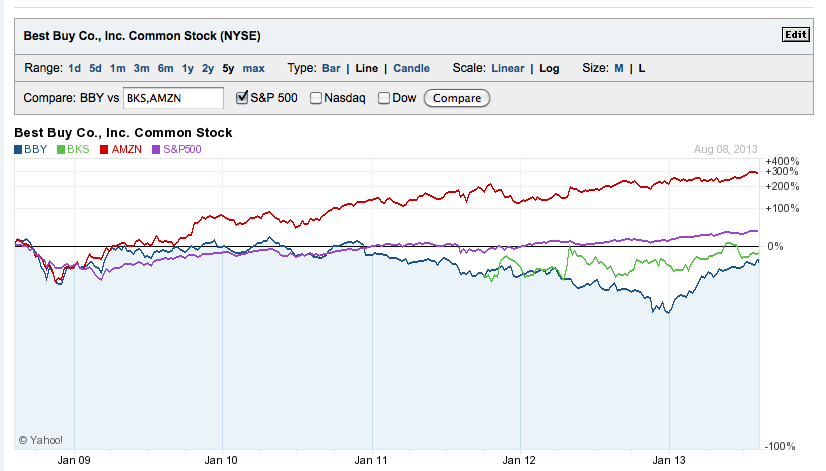Switch to 3m range
This screenshot has height=471, width=826.
(x=141, y=69)
